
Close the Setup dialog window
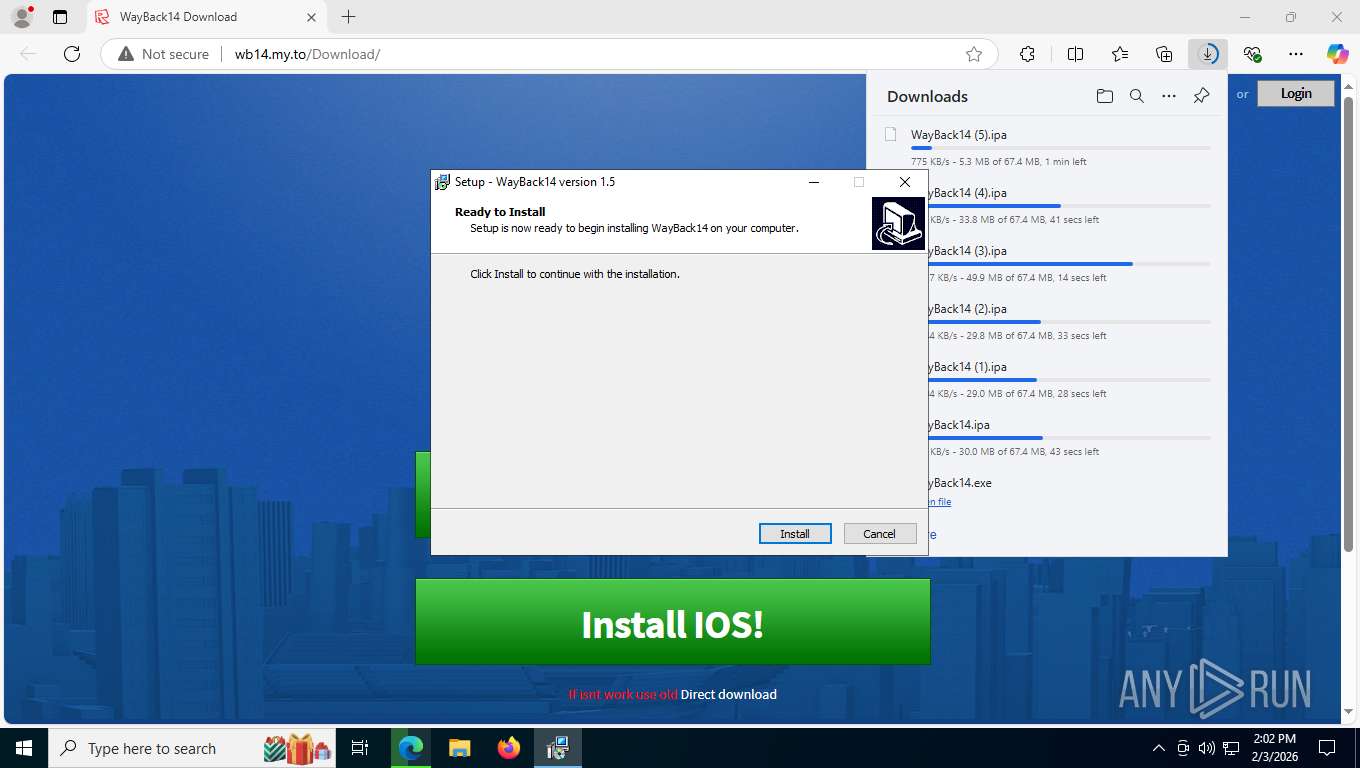click(904, 182)
